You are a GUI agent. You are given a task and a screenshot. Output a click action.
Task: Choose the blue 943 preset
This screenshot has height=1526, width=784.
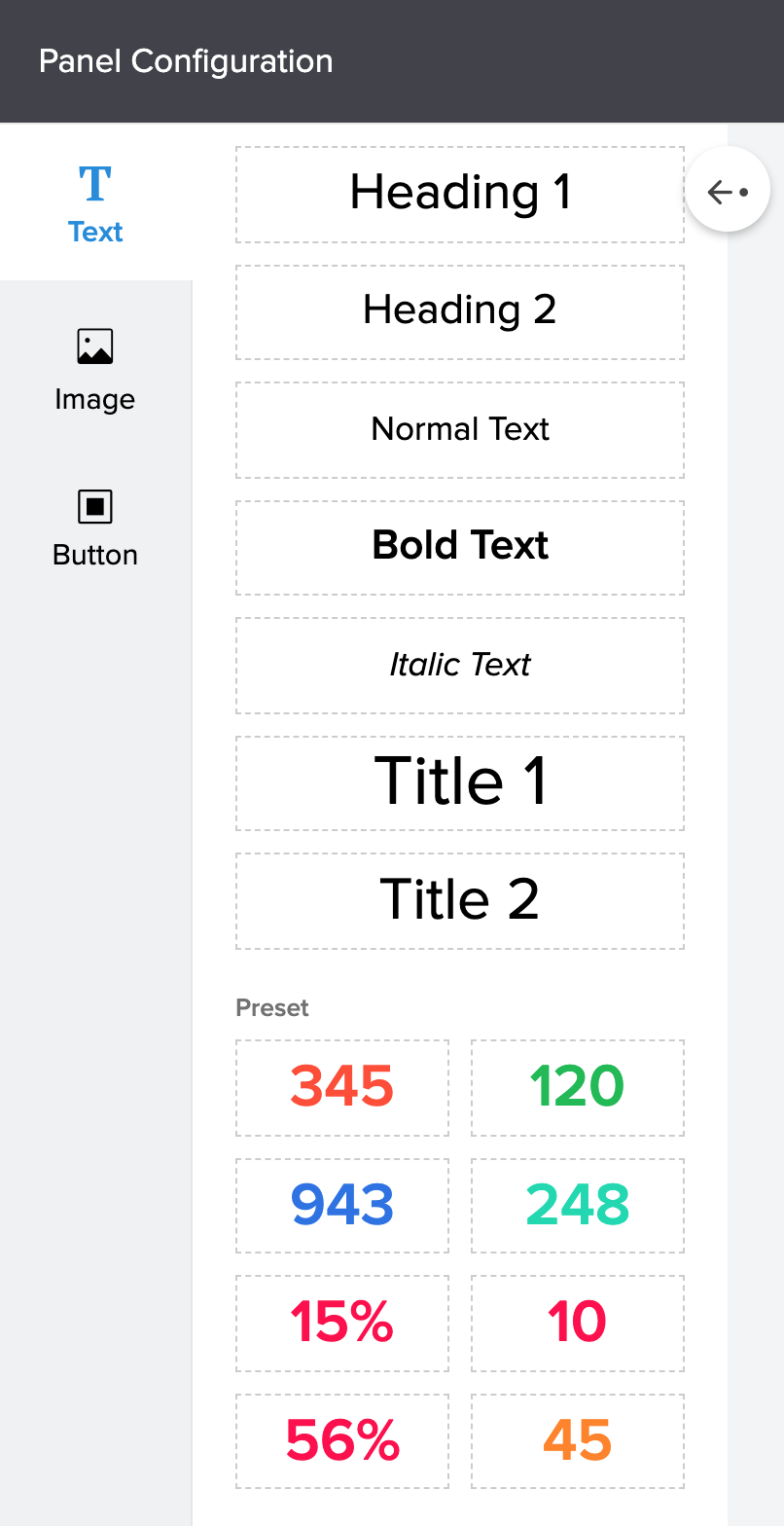click(342, 1205)
